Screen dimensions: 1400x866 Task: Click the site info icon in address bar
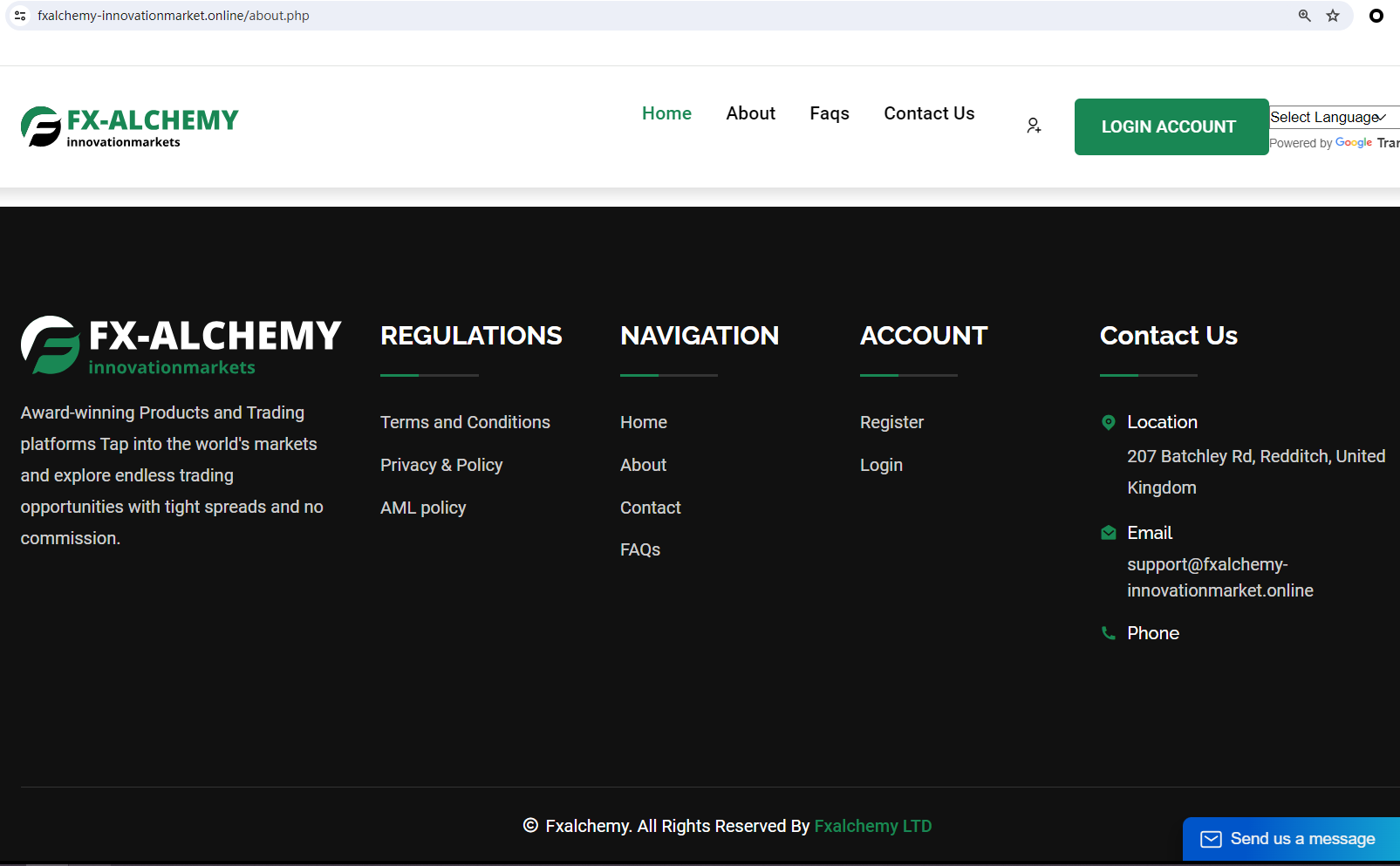pyautogui.click(x=20, y=16)
